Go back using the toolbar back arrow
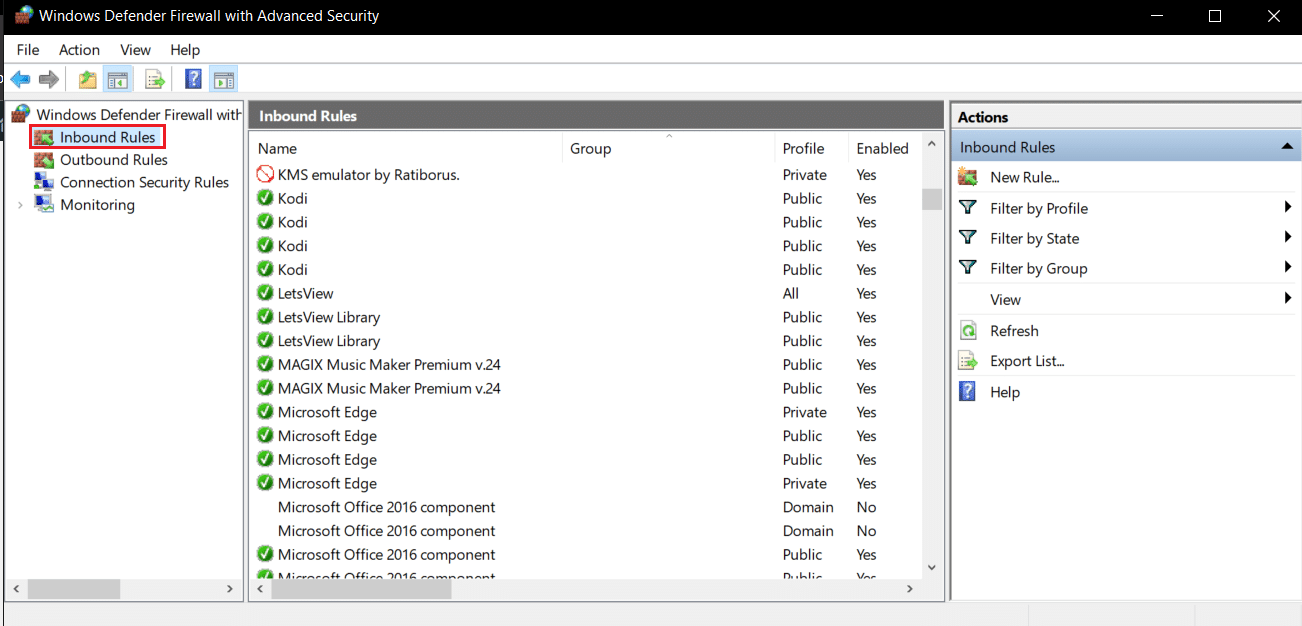 [21, 79]
